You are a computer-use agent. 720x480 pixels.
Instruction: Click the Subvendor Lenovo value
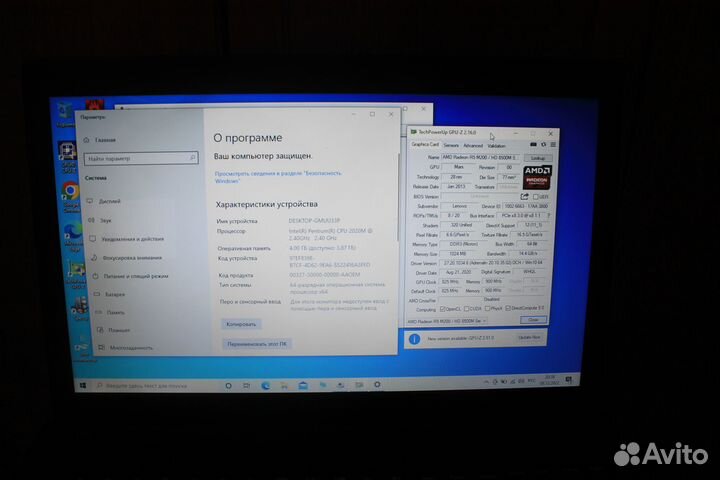coord(460,206)
